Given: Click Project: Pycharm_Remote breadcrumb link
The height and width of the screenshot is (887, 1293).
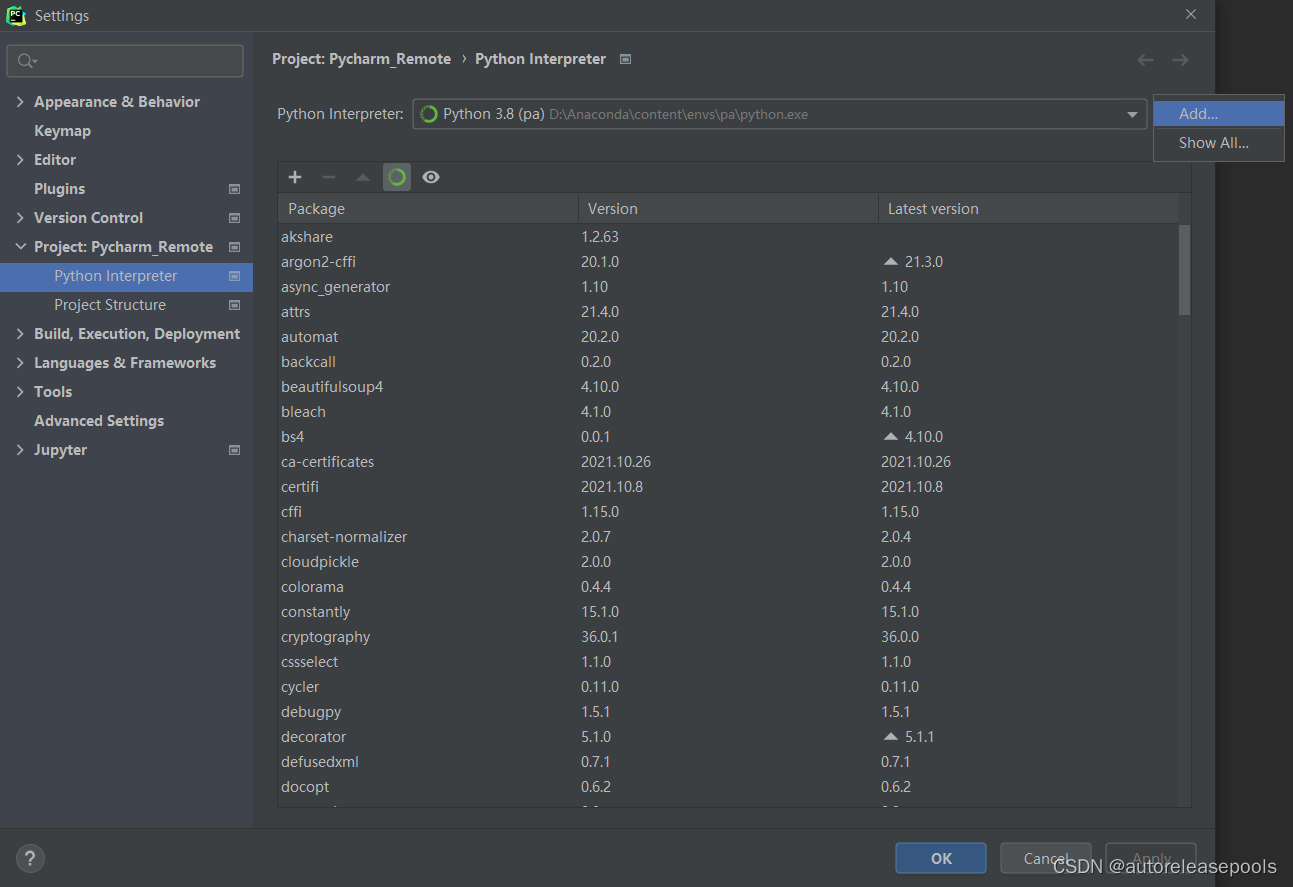Looking at the screenshot, I should (x=361, y=59).
